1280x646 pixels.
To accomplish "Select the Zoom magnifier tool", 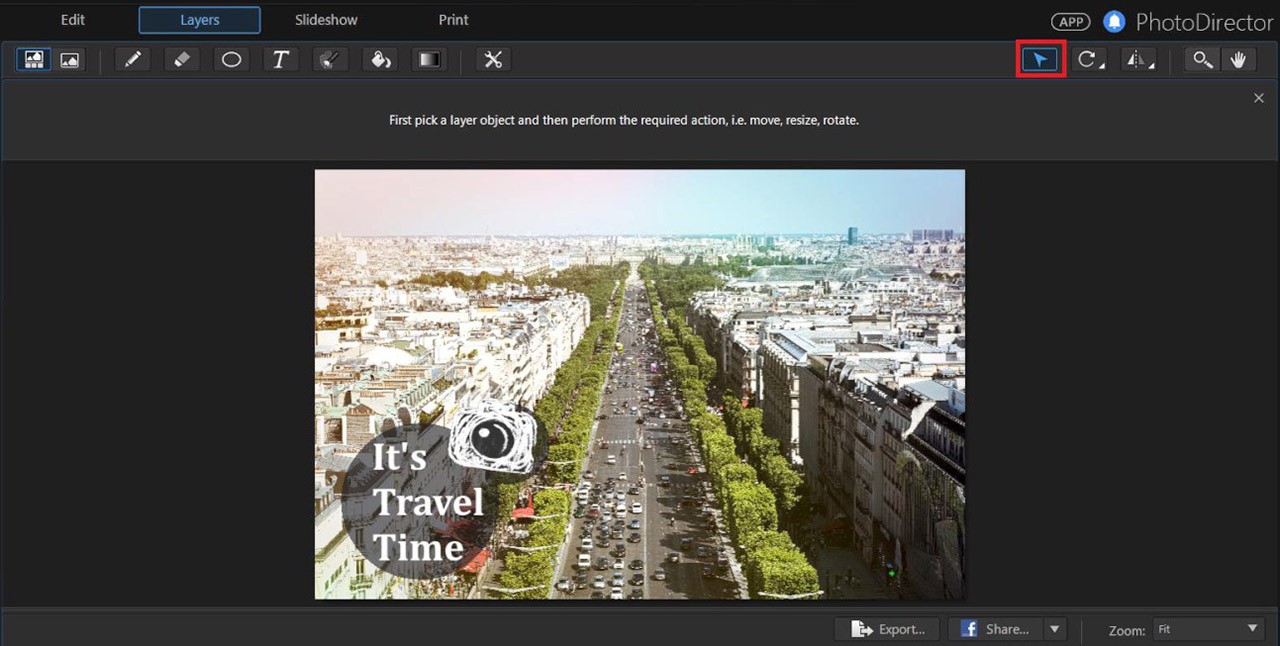I will coord(1202,60).
